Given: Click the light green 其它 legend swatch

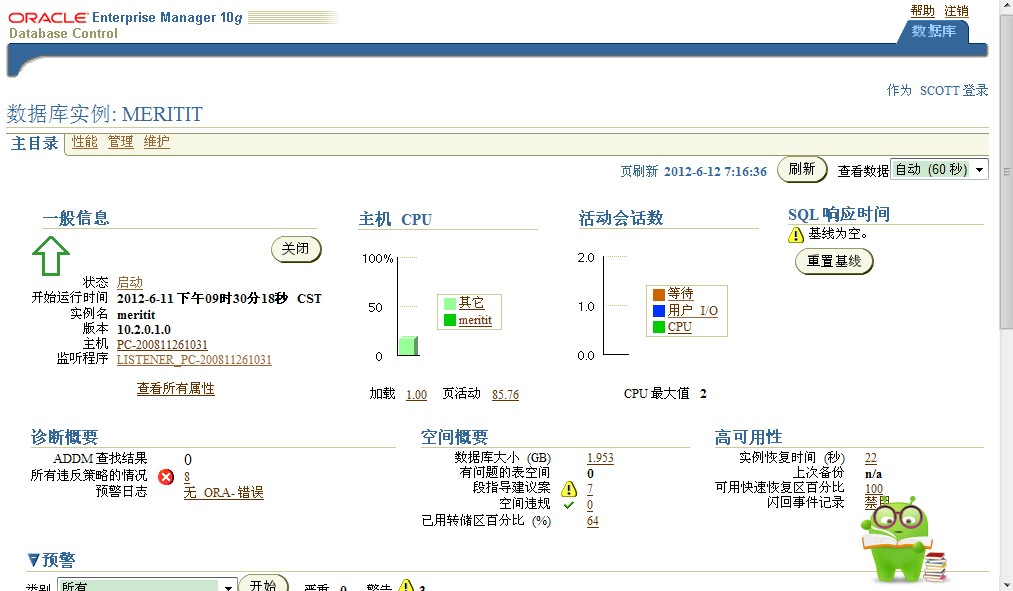Looking at the screenshot, I should tap(450, 303).
